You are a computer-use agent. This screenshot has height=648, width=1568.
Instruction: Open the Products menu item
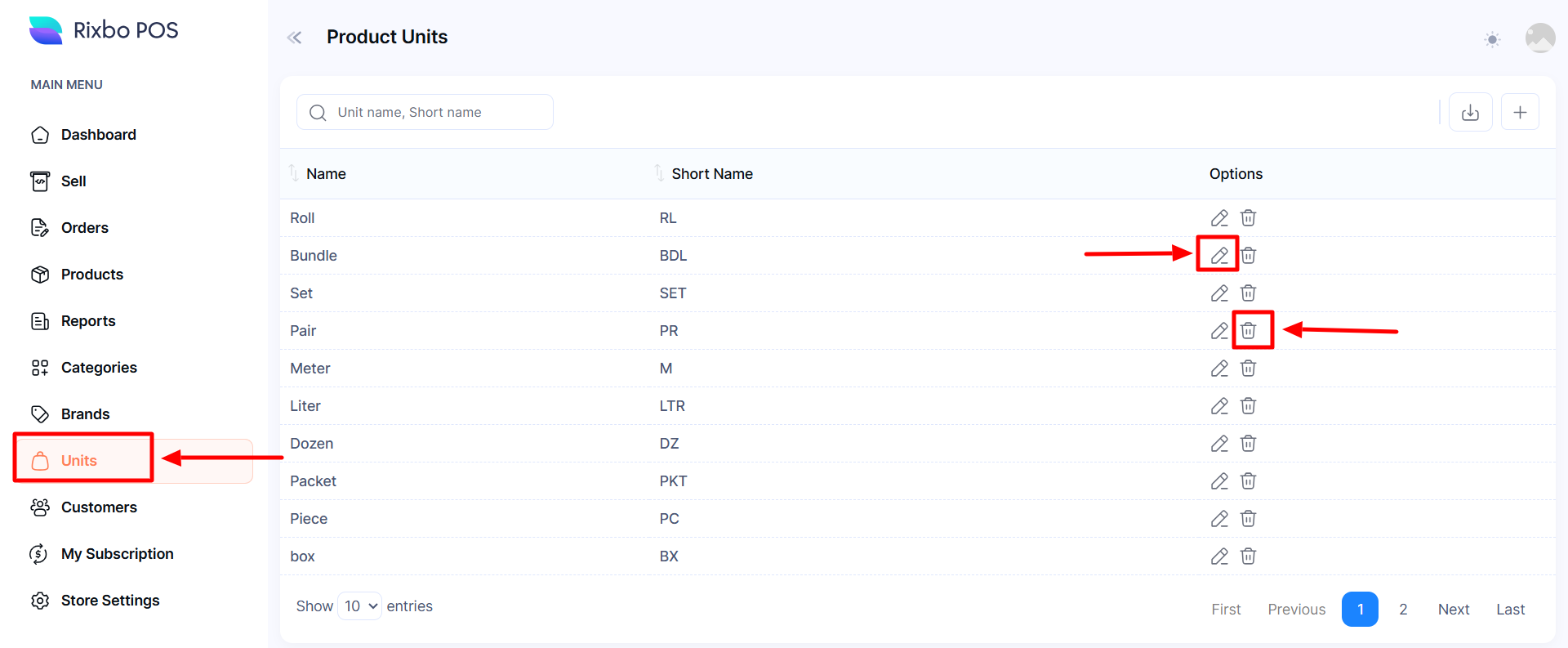click(x=91, y=275)
